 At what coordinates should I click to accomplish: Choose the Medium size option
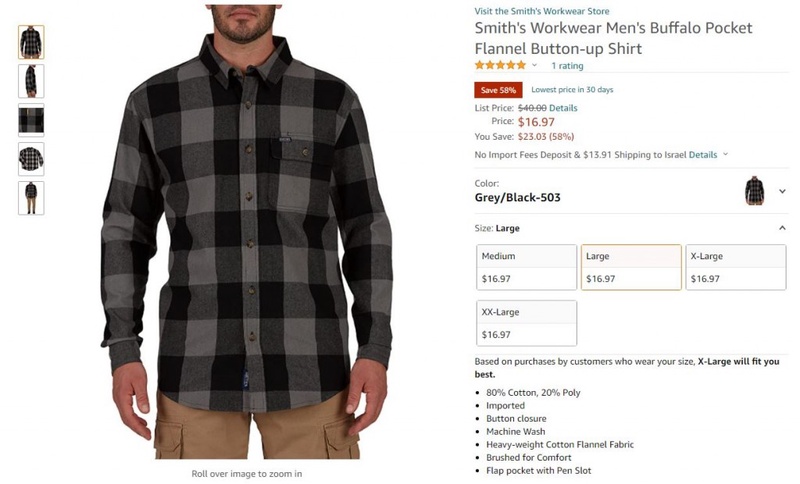tap(527, 267)
